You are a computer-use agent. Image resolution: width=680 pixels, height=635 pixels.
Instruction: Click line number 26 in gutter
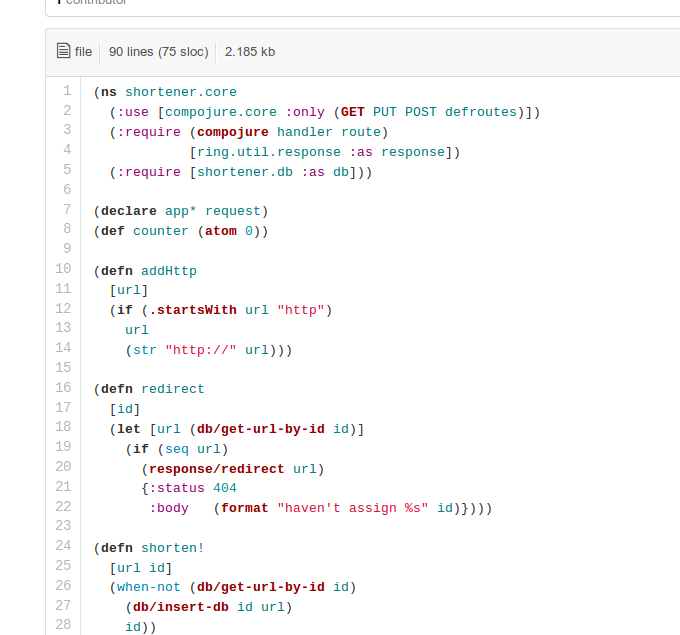63,586
